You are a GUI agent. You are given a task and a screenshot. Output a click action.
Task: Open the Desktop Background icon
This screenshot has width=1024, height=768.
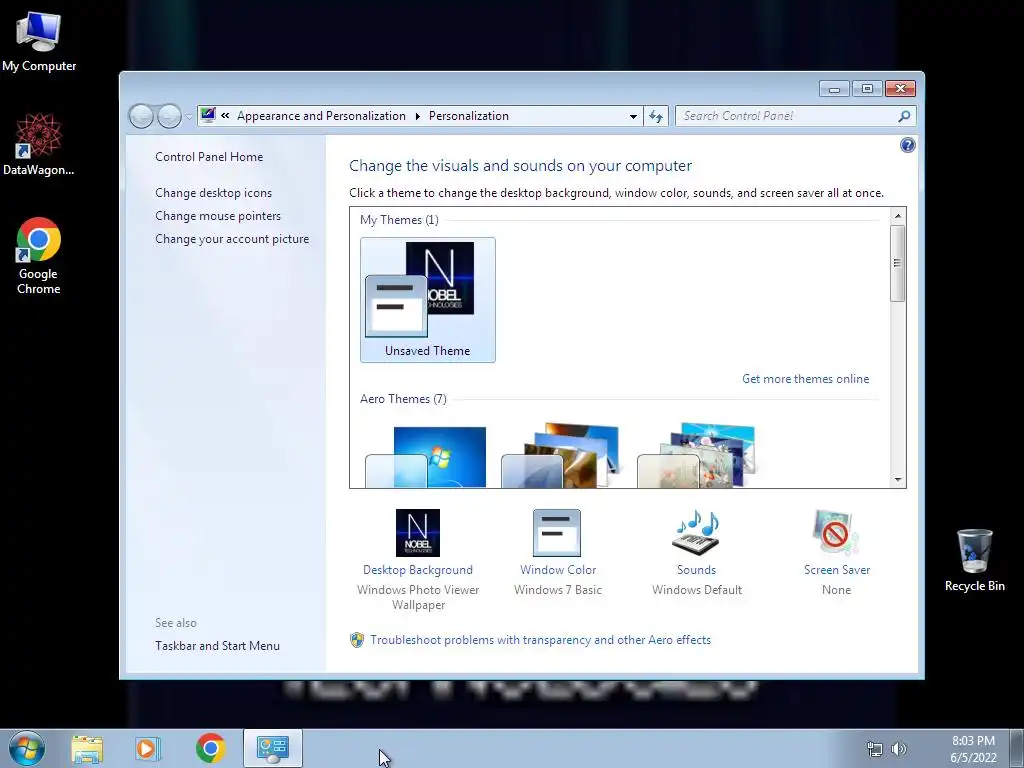coord(418,533)
